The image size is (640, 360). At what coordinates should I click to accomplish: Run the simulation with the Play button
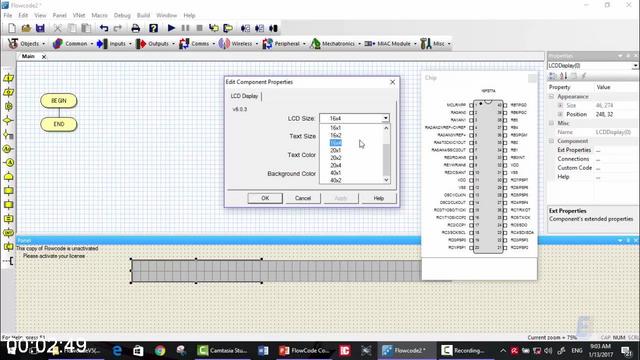[x=171, y=28]
